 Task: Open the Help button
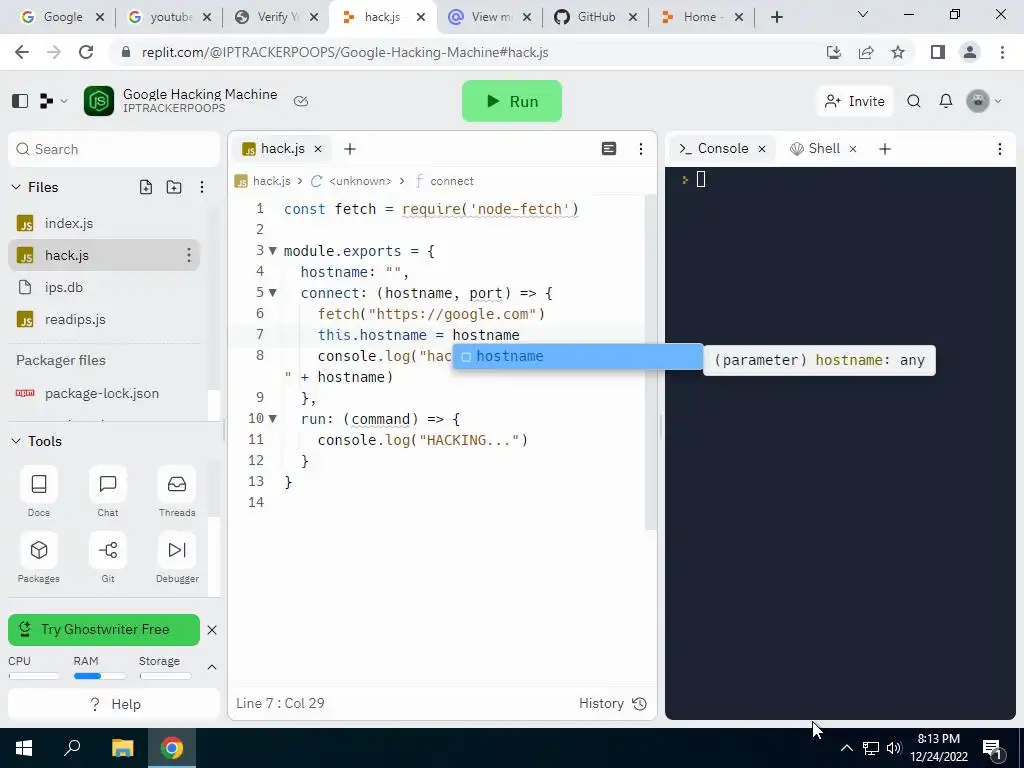[x=114, y=704]
